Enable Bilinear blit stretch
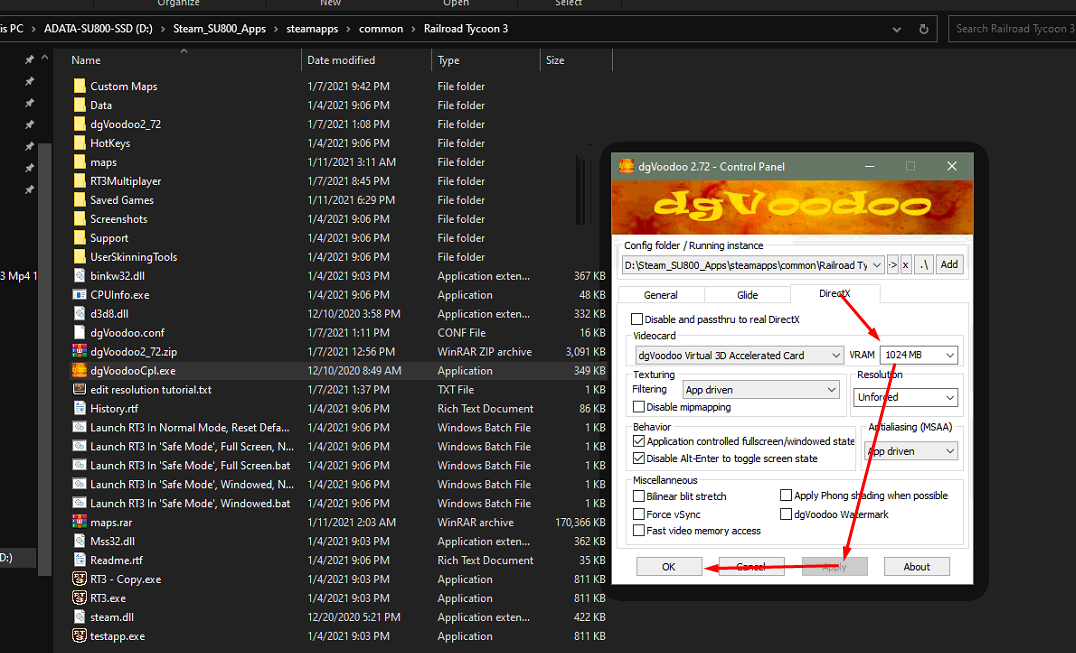This screenshot has width=1076, height=653. click(639, 496)
